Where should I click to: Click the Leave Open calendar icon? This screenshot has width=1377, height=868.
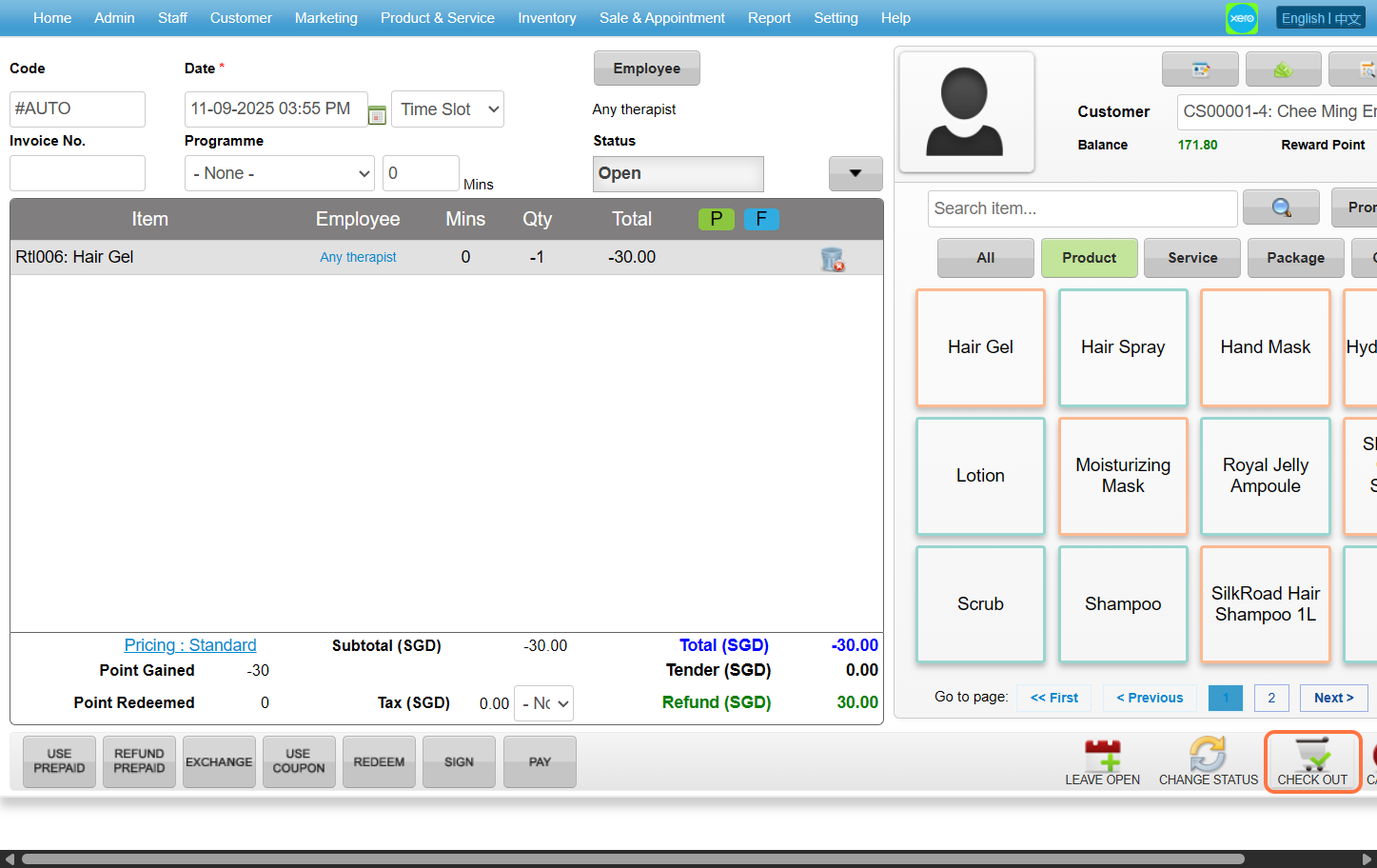click(x=1102, y=755)
